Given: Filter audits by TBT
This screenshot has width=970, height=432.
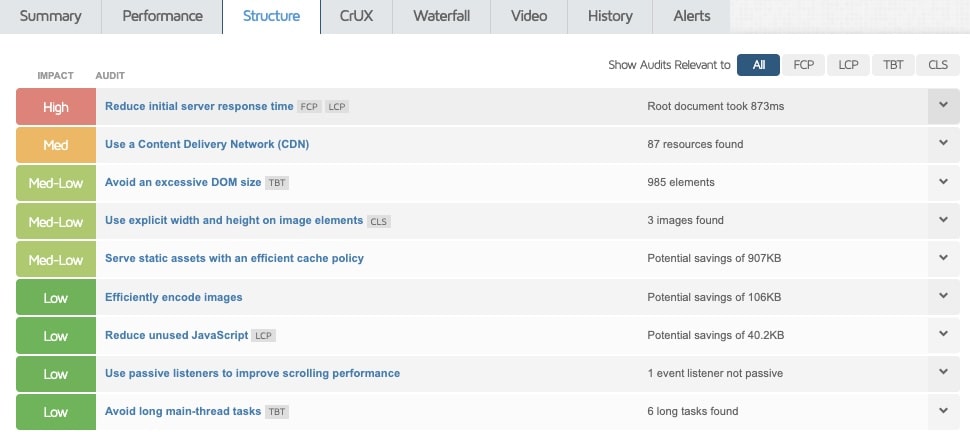Looking at the screenshot, I should tap(893, 65).
